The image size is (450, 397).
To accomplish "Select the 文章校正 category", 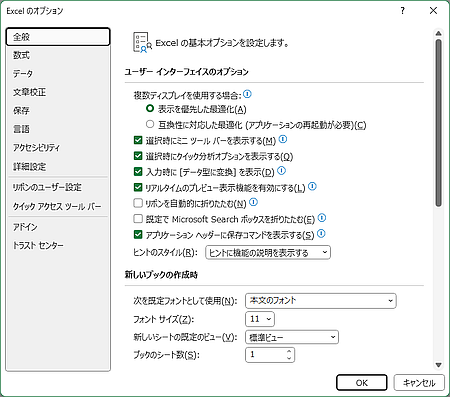I will [58, 92].
